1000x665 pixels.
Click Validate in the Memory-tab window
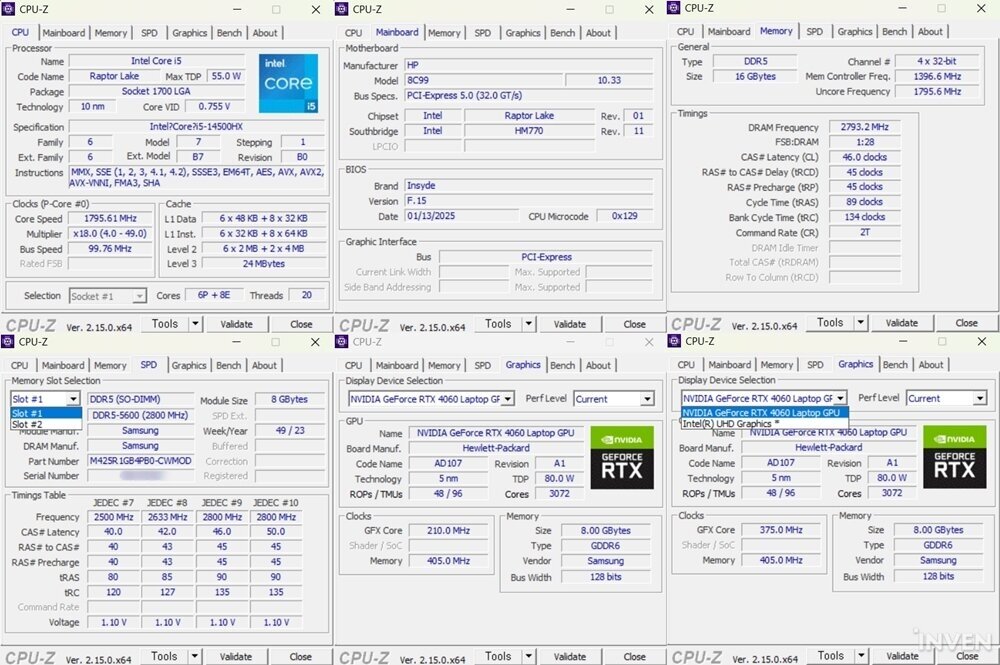(902, 323)
